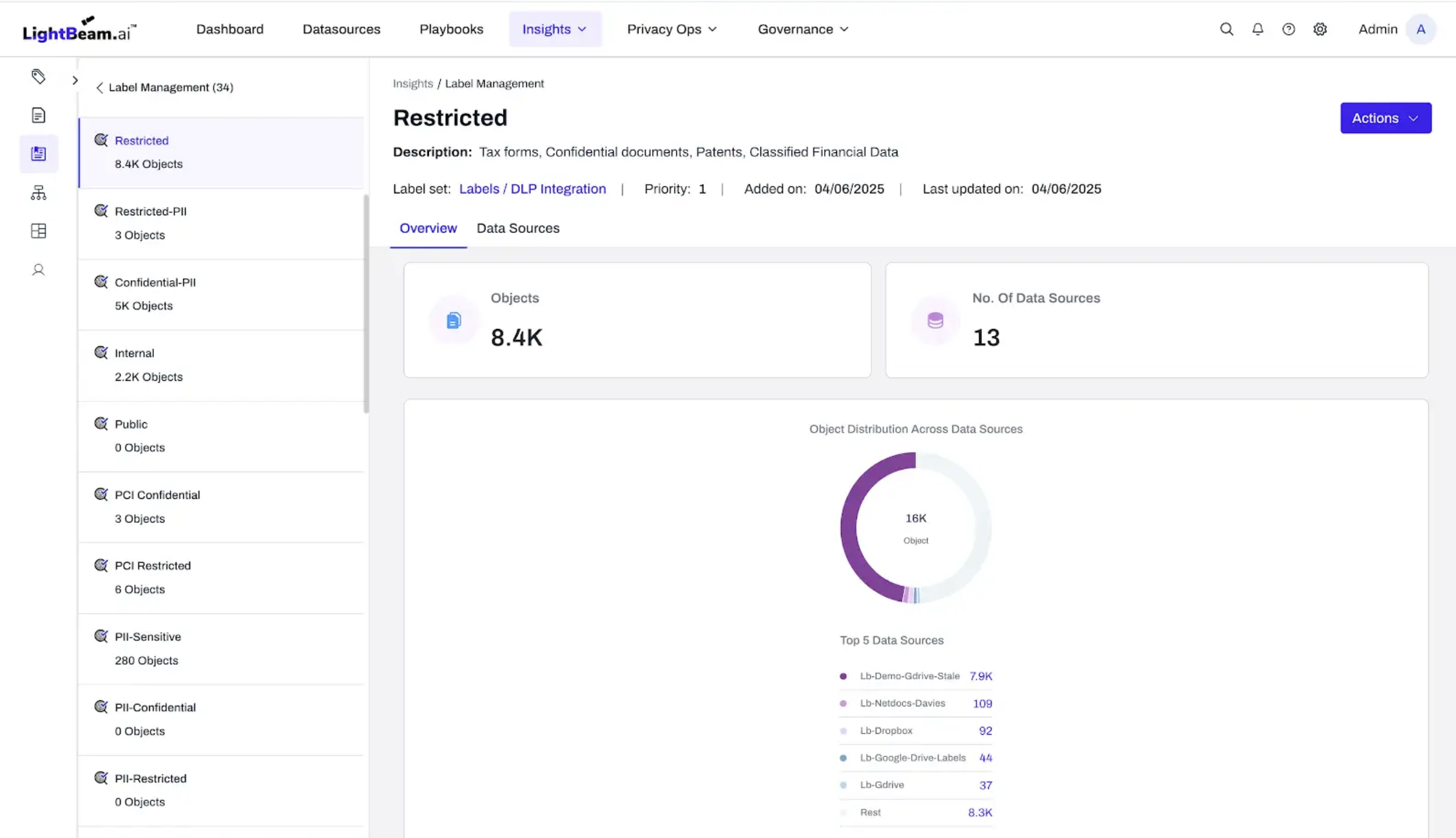Switch to the Data Sources tab
The width and height of the screenshot is (1456, 838).
(517, 228)
